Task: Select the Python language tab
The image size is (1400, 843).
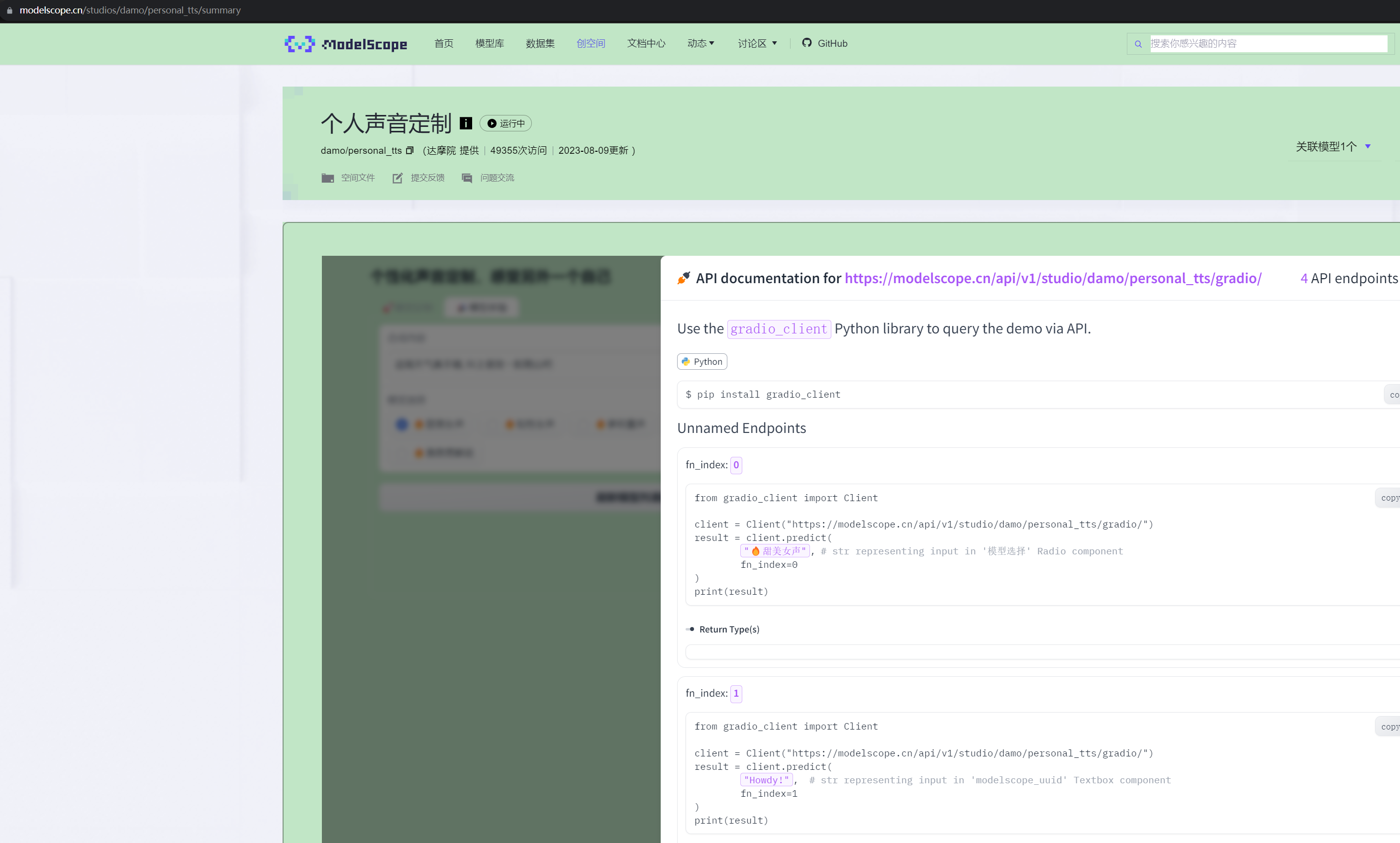Action: (x=702, y=362)
